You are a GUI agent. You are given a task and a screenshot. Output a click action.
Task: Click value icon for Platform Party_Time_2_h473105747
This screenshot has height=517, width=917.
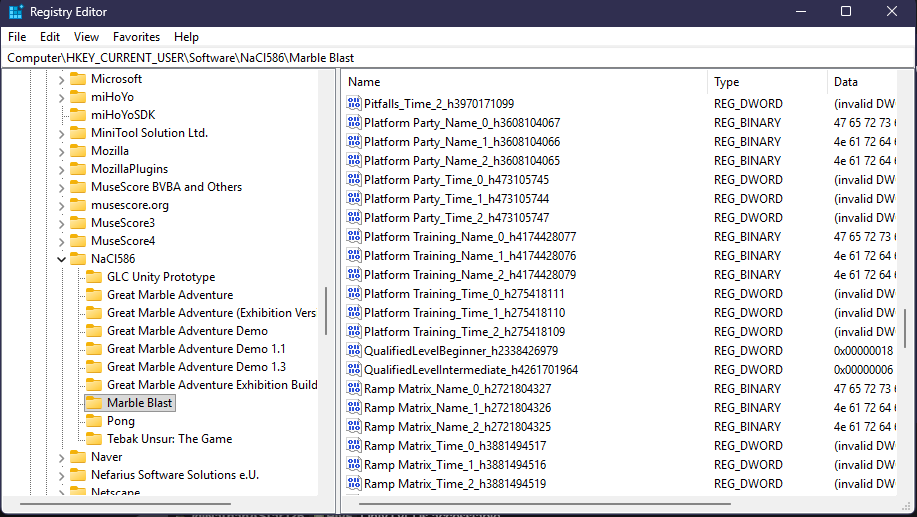(354, 218)
